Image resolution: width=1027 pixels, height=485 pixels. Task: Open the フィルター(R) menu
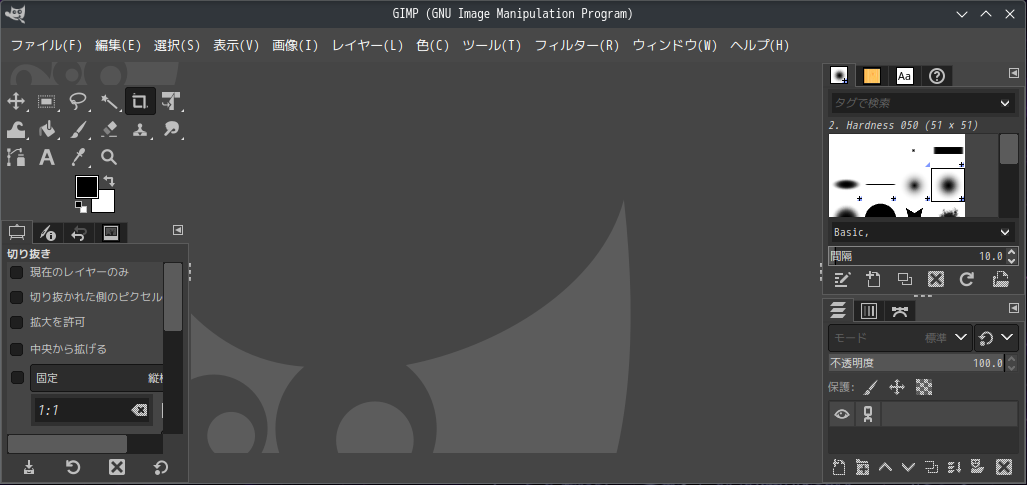[x=577, y=45]
